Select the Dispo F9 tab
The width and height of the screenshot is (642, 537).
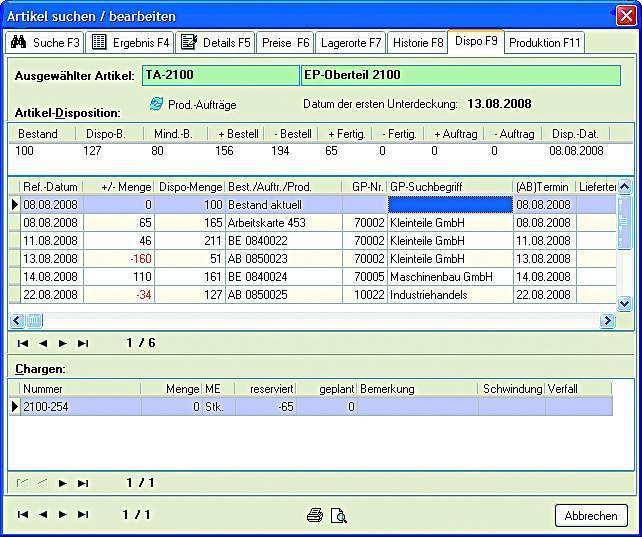coord(476,41)
